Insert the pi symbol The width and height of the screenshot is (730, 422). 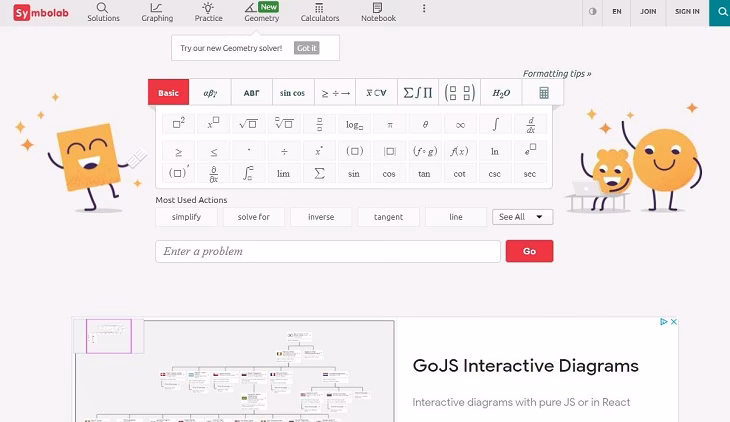[x=390, y=125]
